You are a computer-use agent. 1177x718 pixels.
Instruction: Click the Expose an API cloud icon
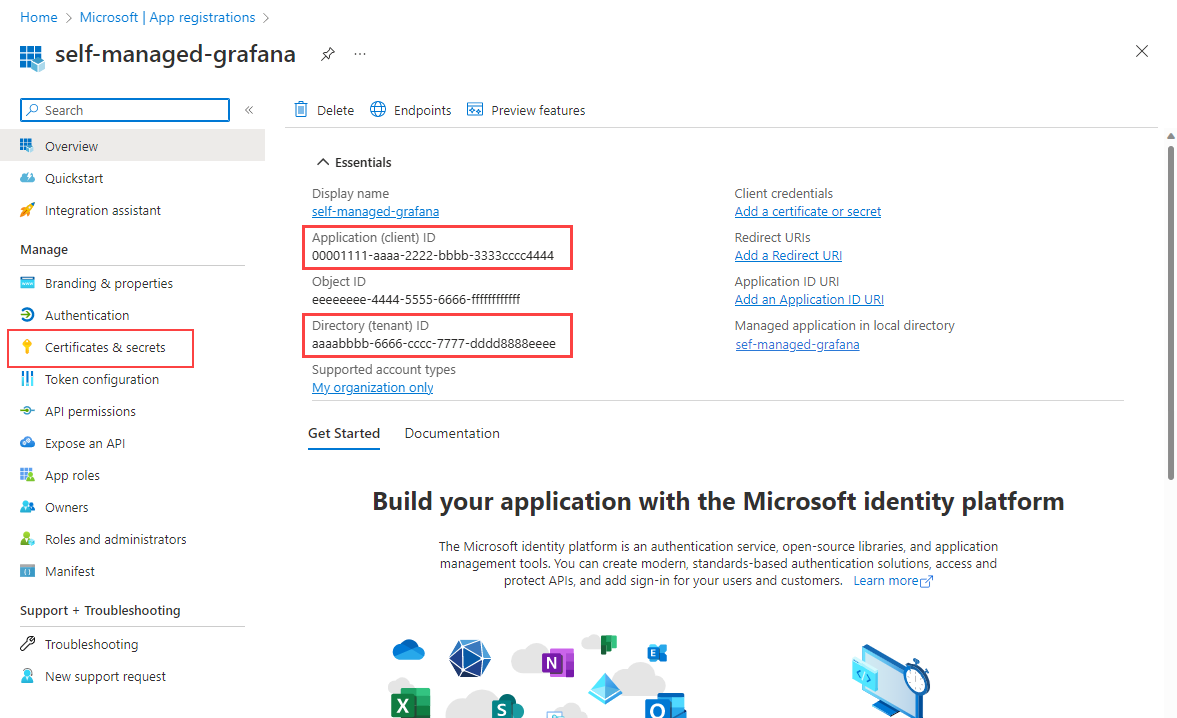click(x=27, y=443)
